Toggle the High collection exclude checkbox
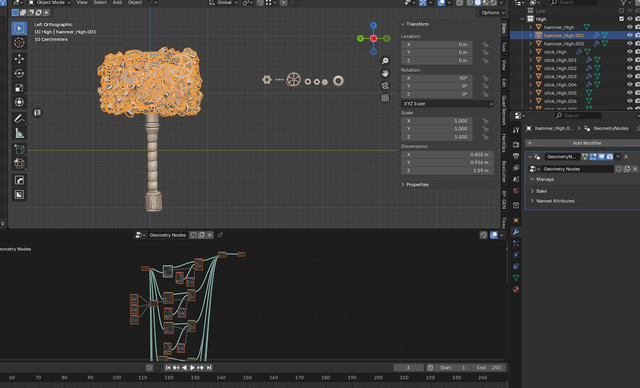Viewport: 640px width, 388px height. tap(621, 19)
